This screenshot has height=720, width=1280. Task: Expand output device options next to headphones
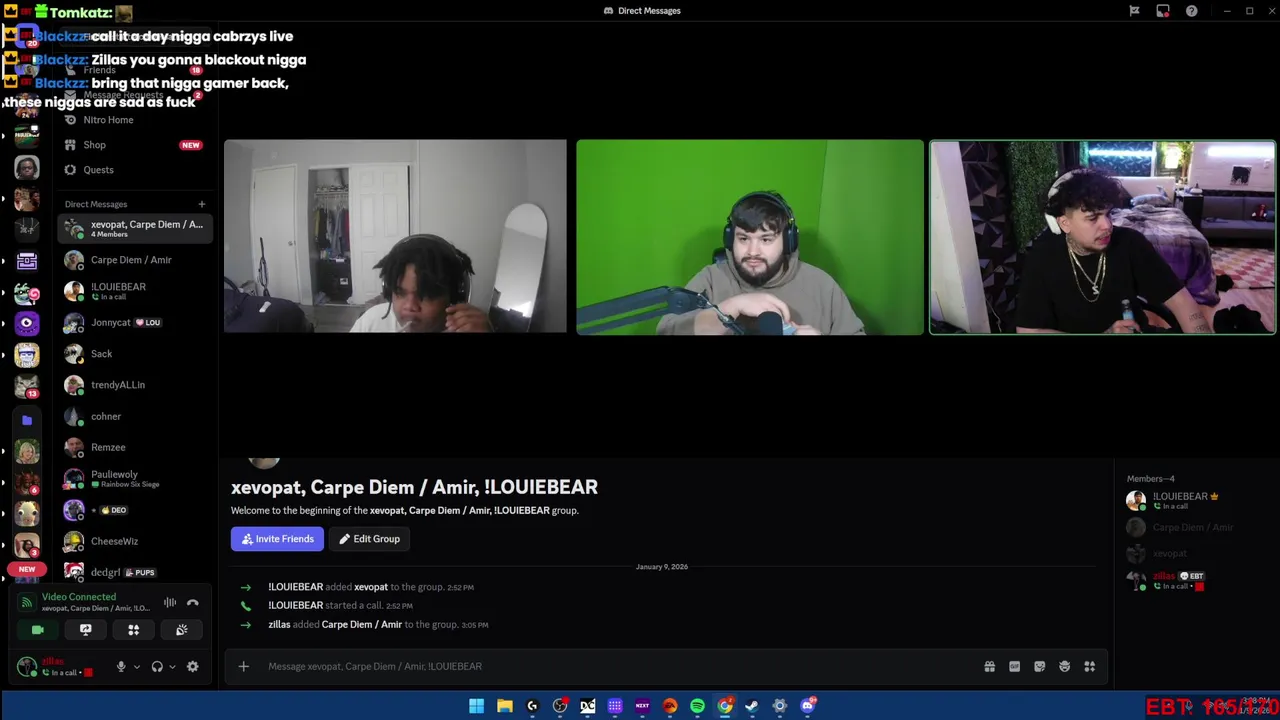[172, 667]
